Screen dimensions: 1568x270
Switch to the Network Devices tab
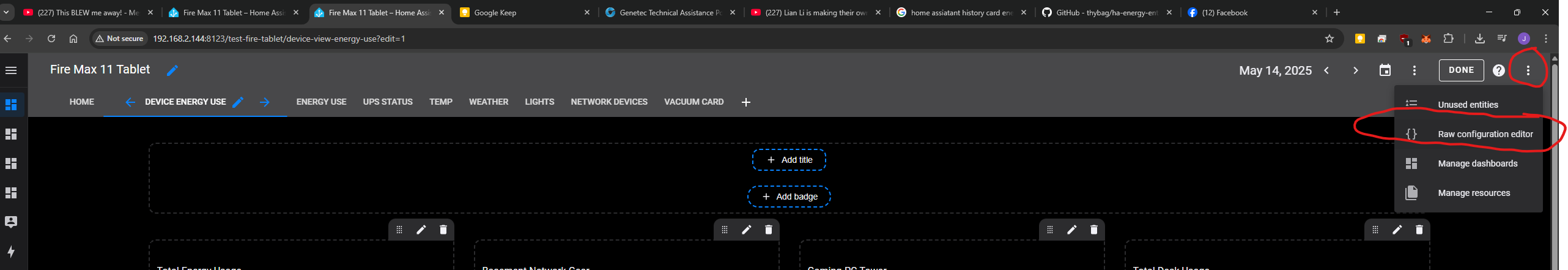point(609,102)
